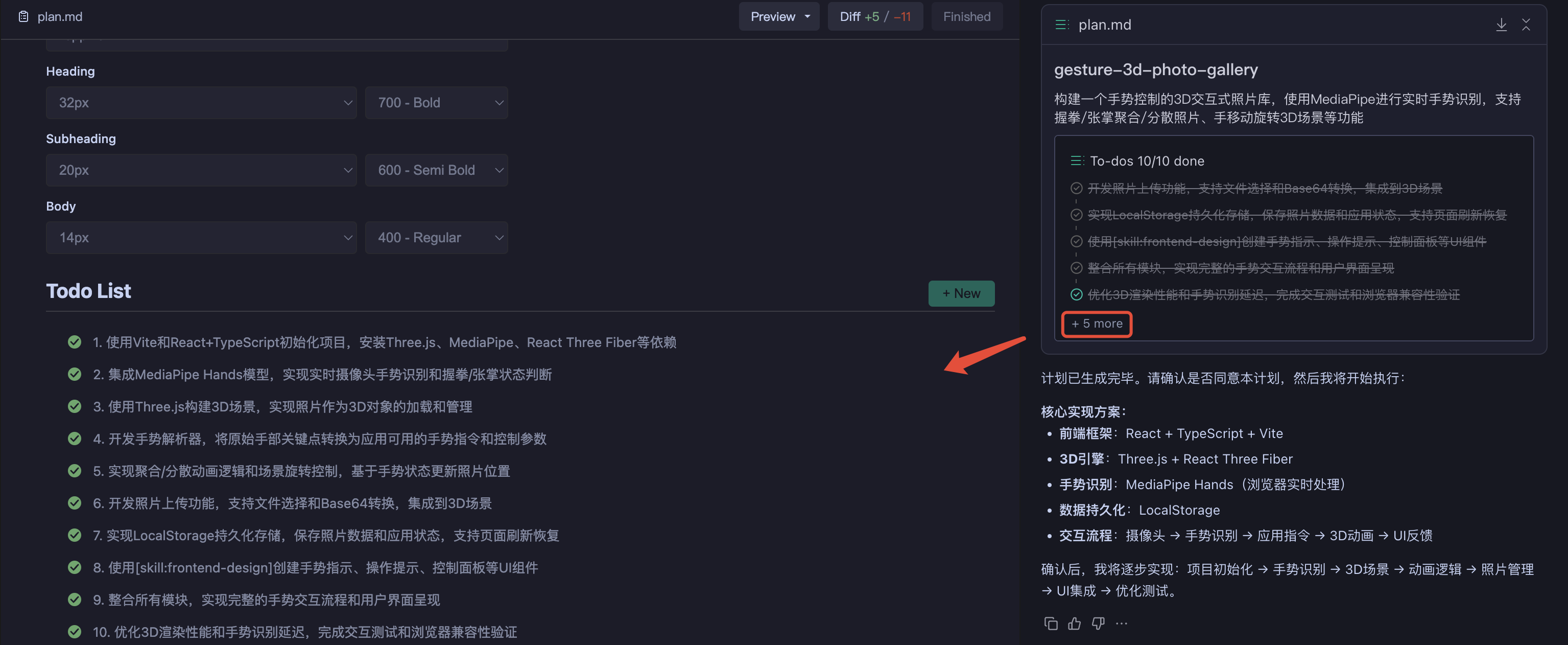Click the document icon beside plan.md filename
Screen dimensions: 1568x645
[23, 16]
